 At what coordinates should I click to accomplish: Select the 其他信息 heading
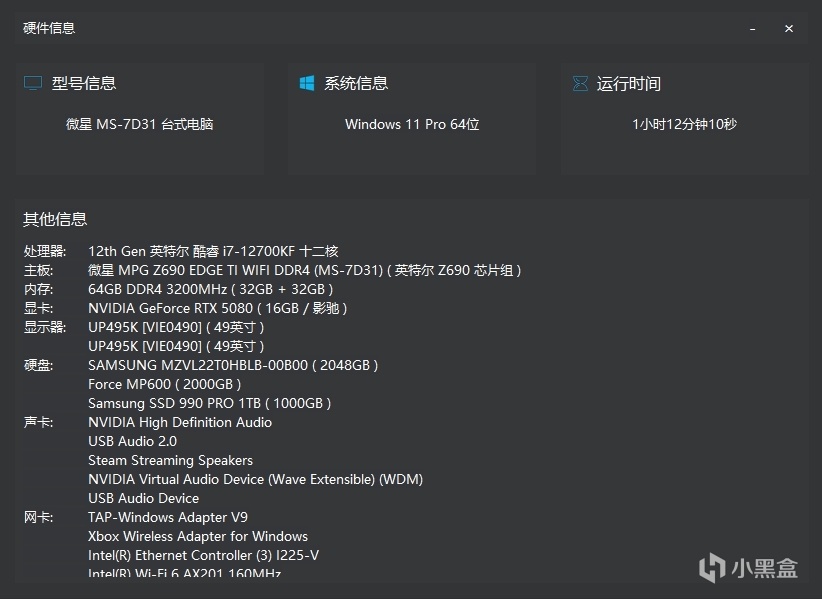coord(55,219)
